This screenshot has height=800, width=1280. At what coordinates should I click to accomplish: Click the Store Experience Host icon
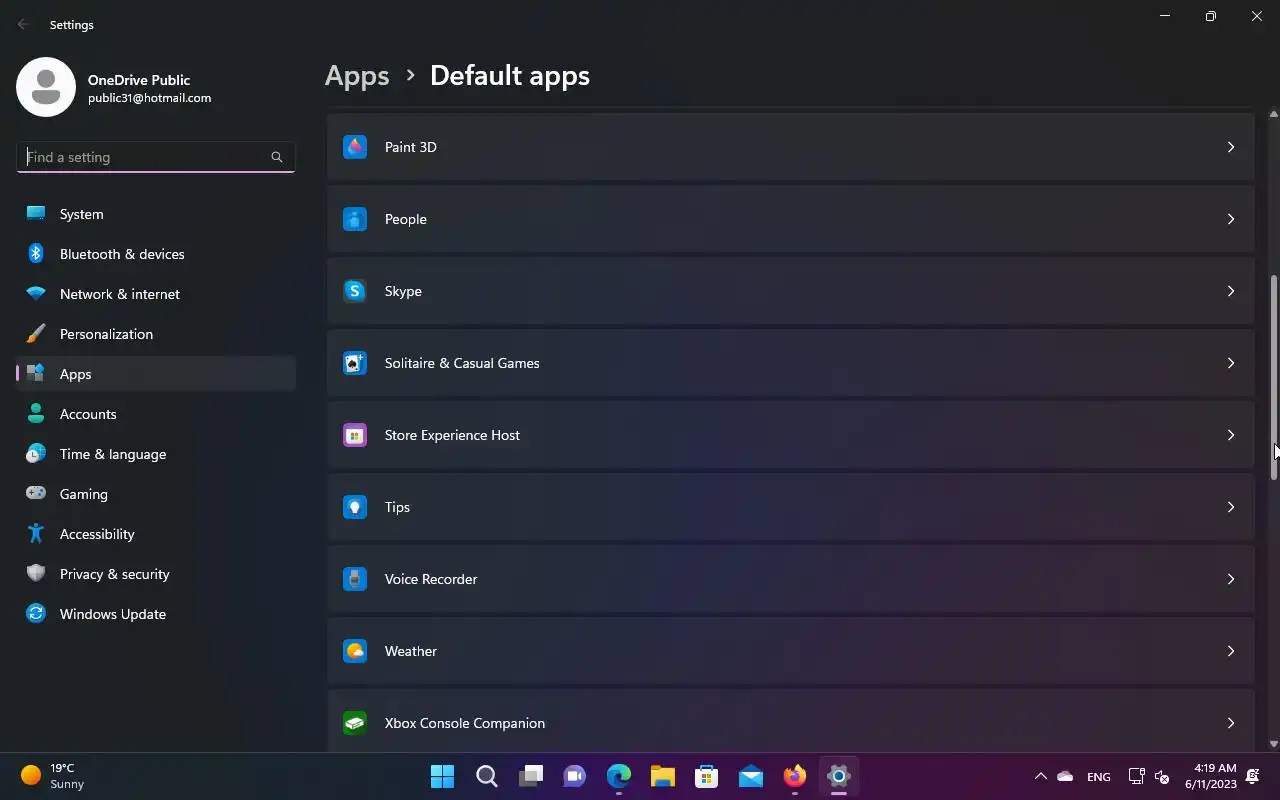(x=355, y=435)
